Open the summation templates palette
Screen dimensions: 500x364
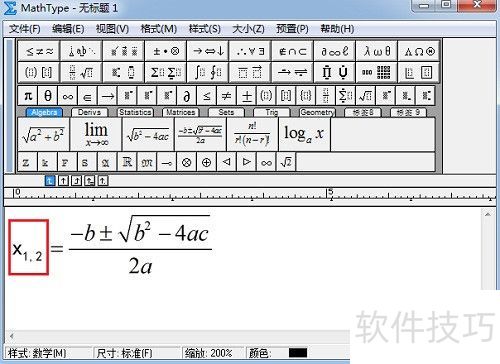(166, 72)
